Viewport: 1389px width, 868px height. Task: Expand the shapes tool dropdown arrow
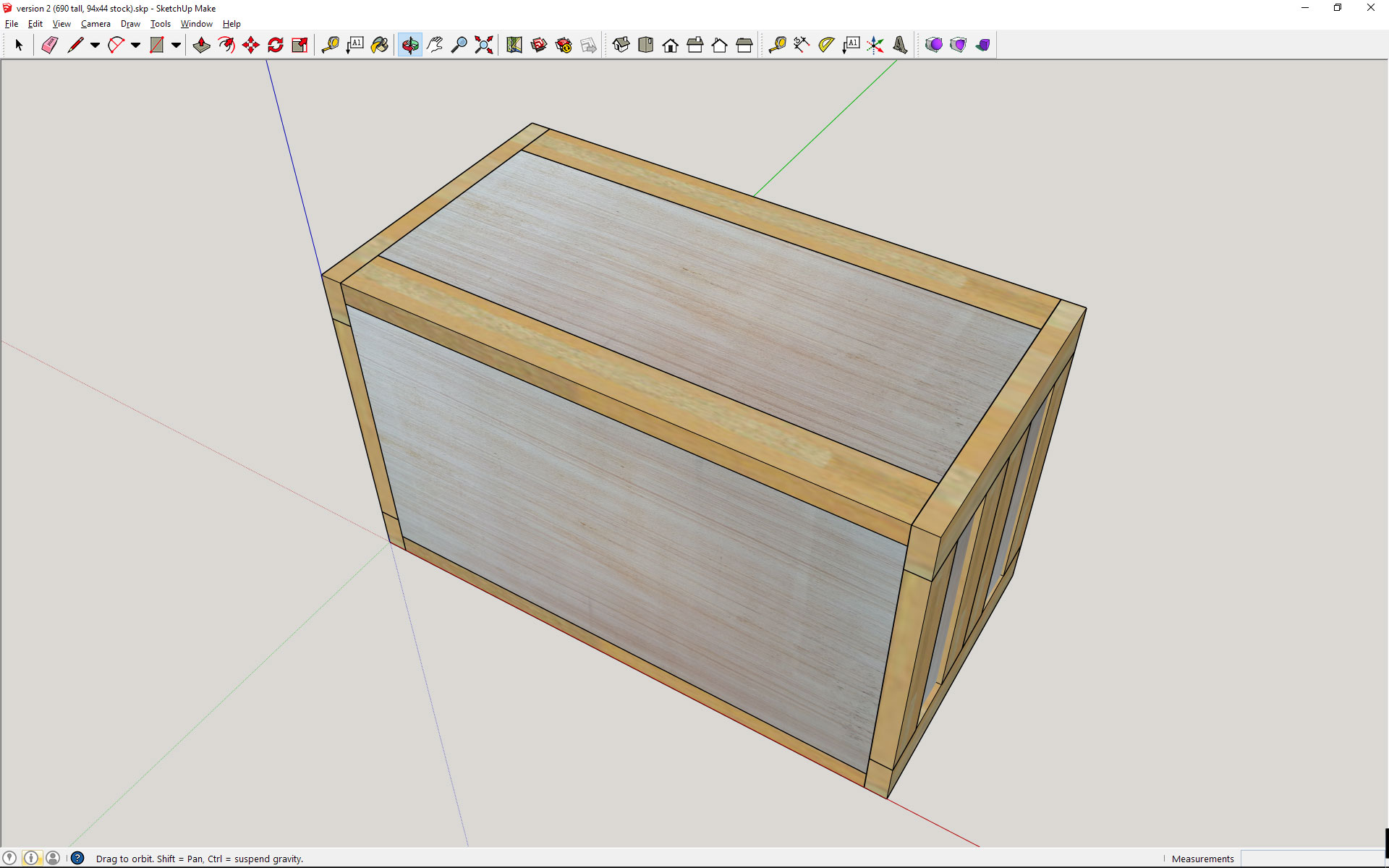click(x=176, y=45)
